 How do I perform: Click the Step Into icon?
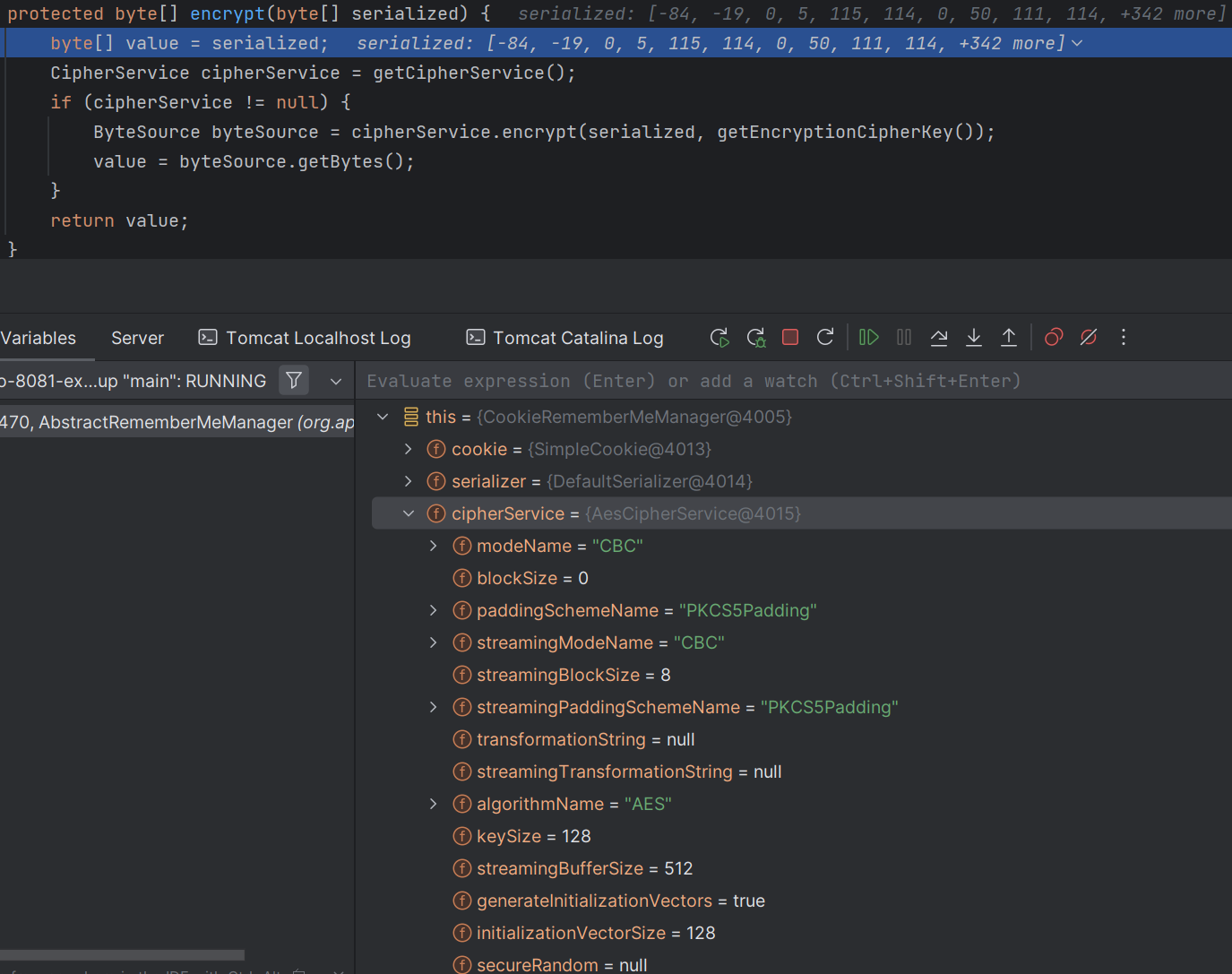[974, 337]
